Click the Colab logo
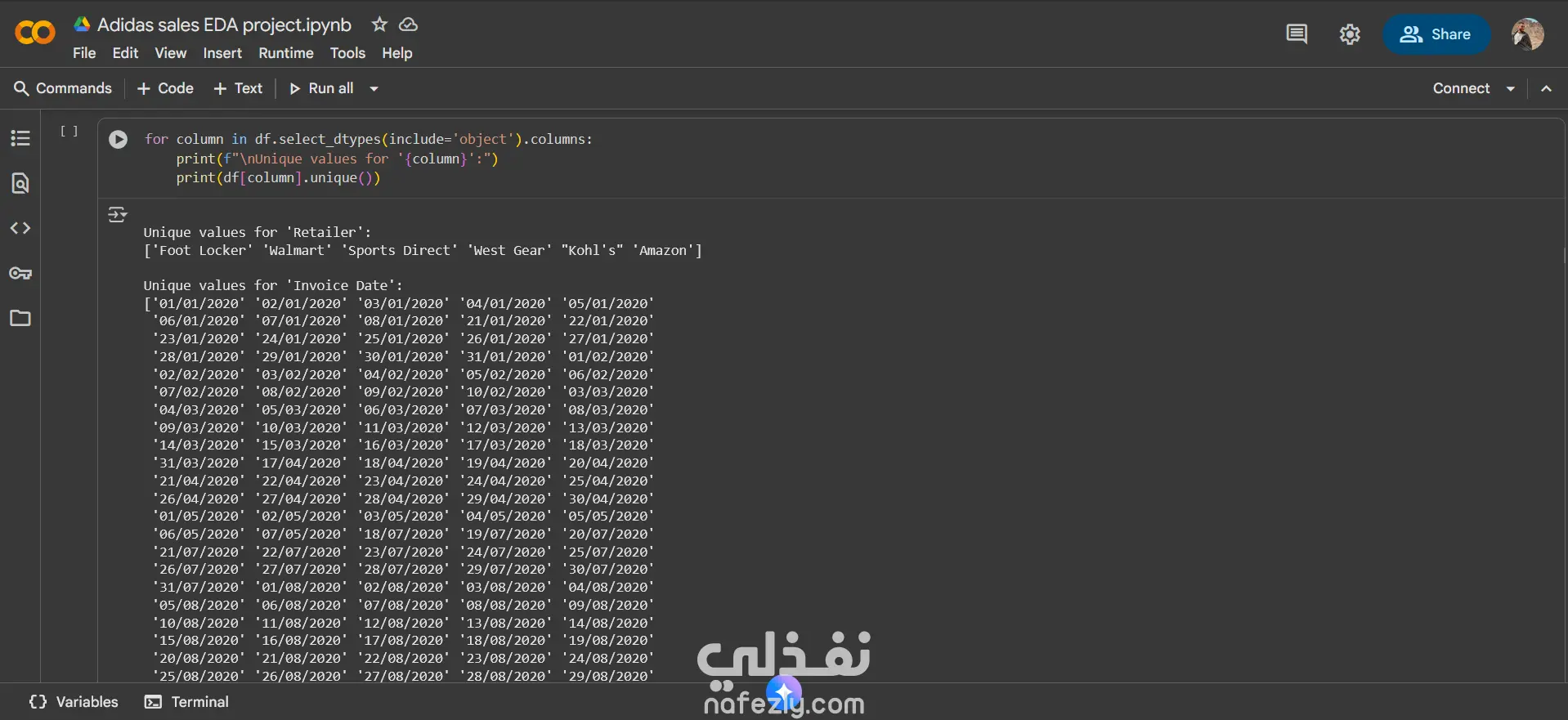 pos(35,33)
